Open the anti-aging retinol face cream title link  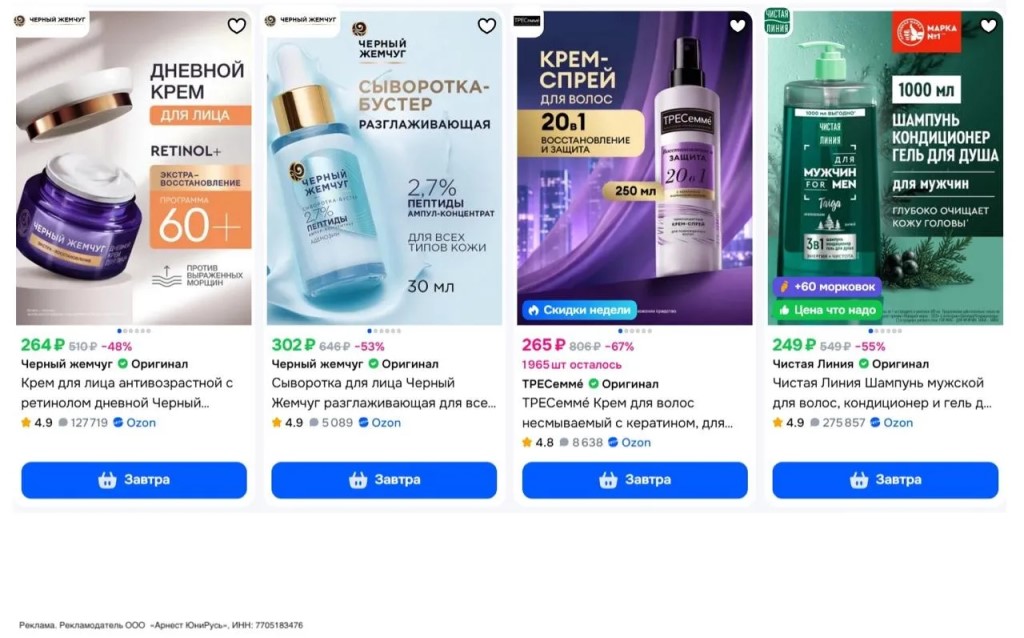pos(127,393)
